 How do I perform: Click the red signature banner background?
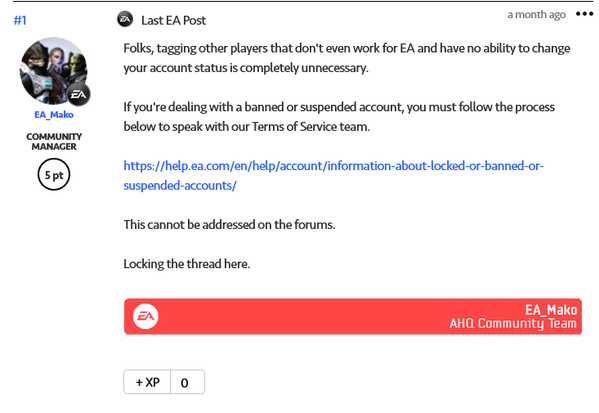pos(304,317)
